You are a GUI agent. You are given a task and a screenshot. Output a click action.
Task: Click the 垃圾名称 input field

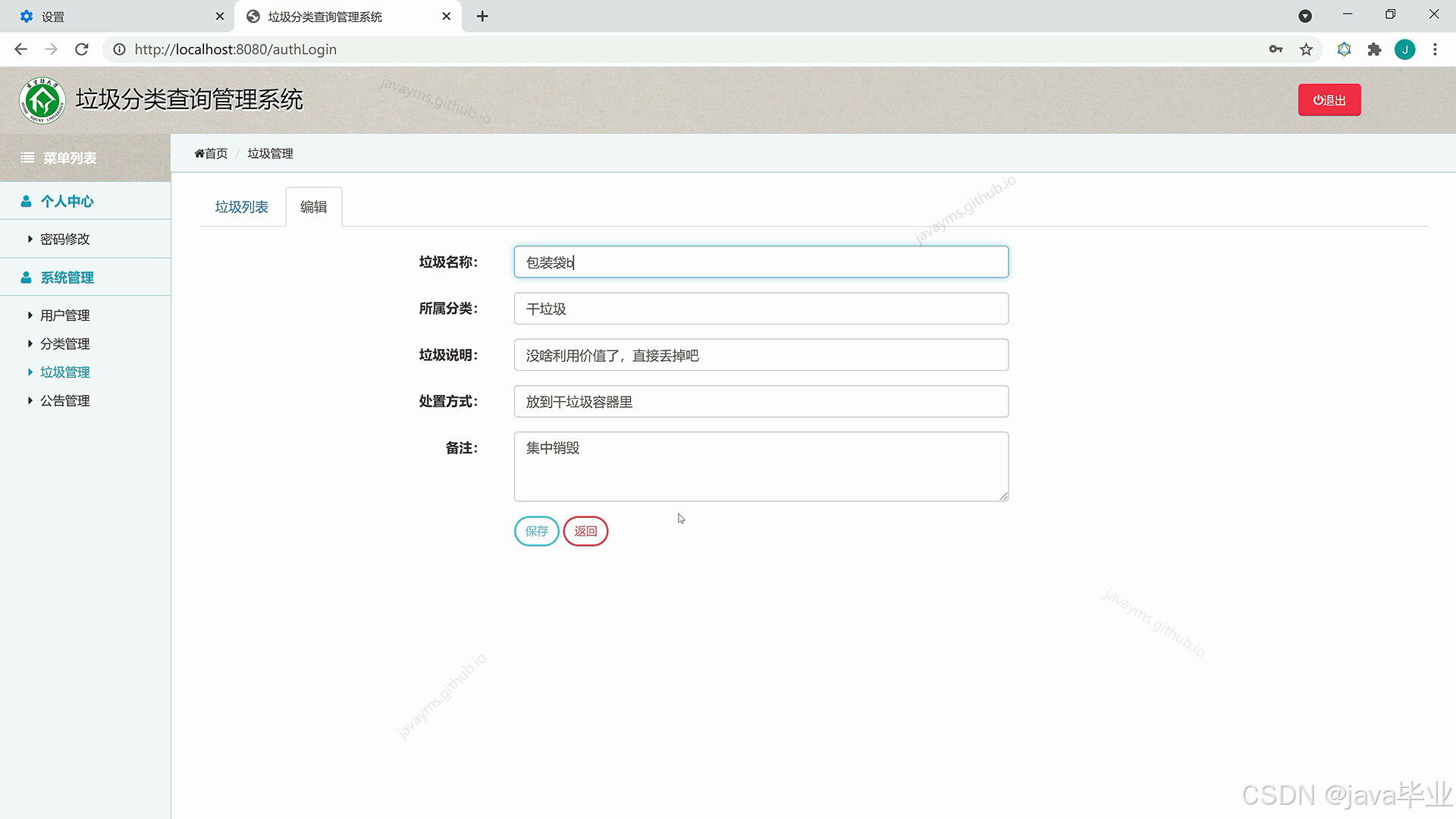[x=761, y=262]
